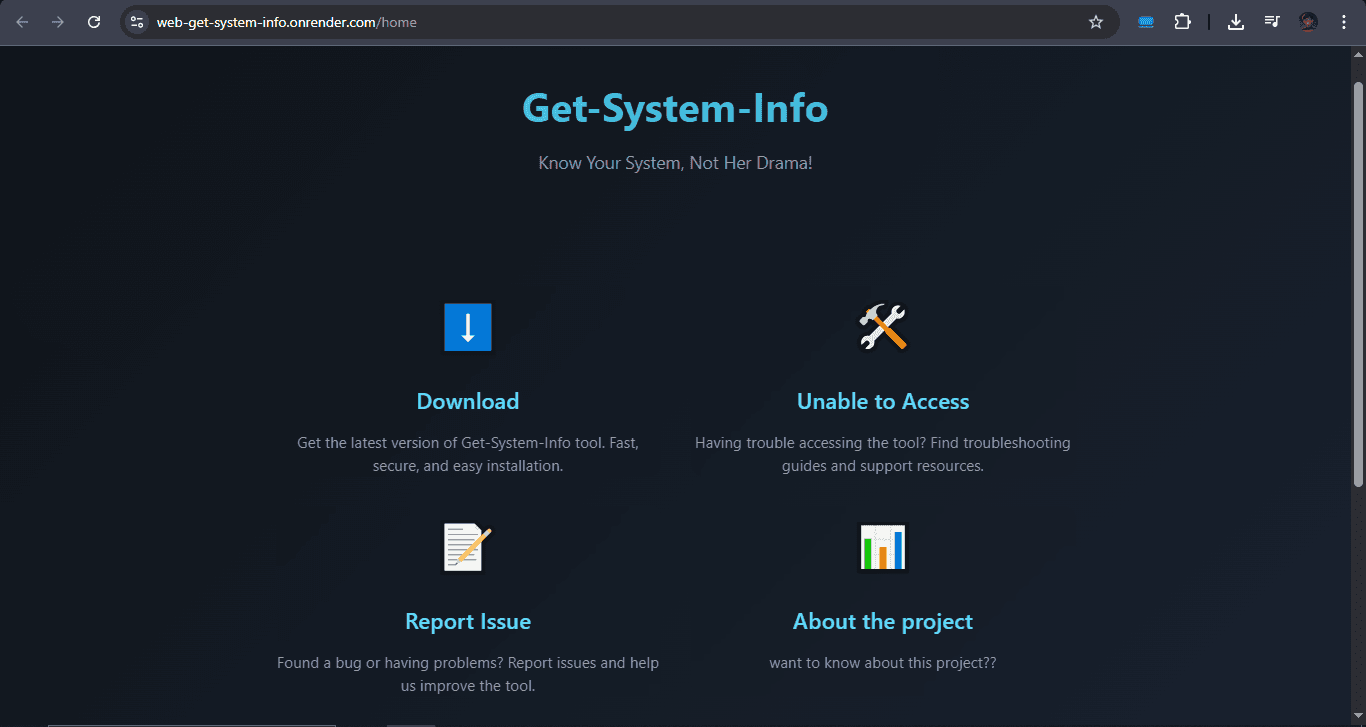Click the blue extension icon next to the star
This screenshot has height=727, width=1366.
pos(1147,22)
